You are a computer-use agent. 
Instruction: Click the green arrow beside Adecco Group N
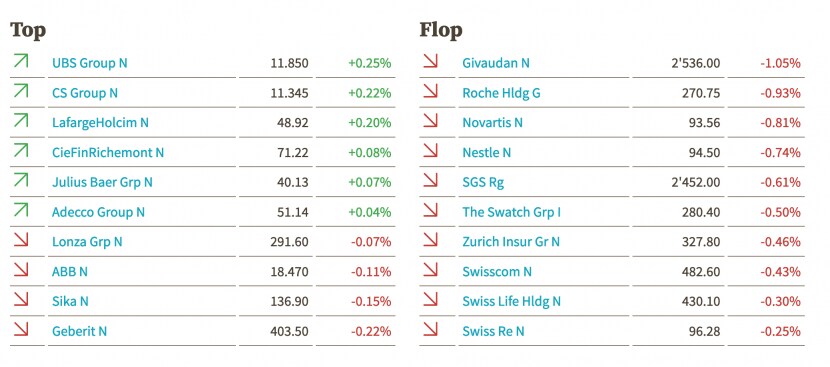21,210
